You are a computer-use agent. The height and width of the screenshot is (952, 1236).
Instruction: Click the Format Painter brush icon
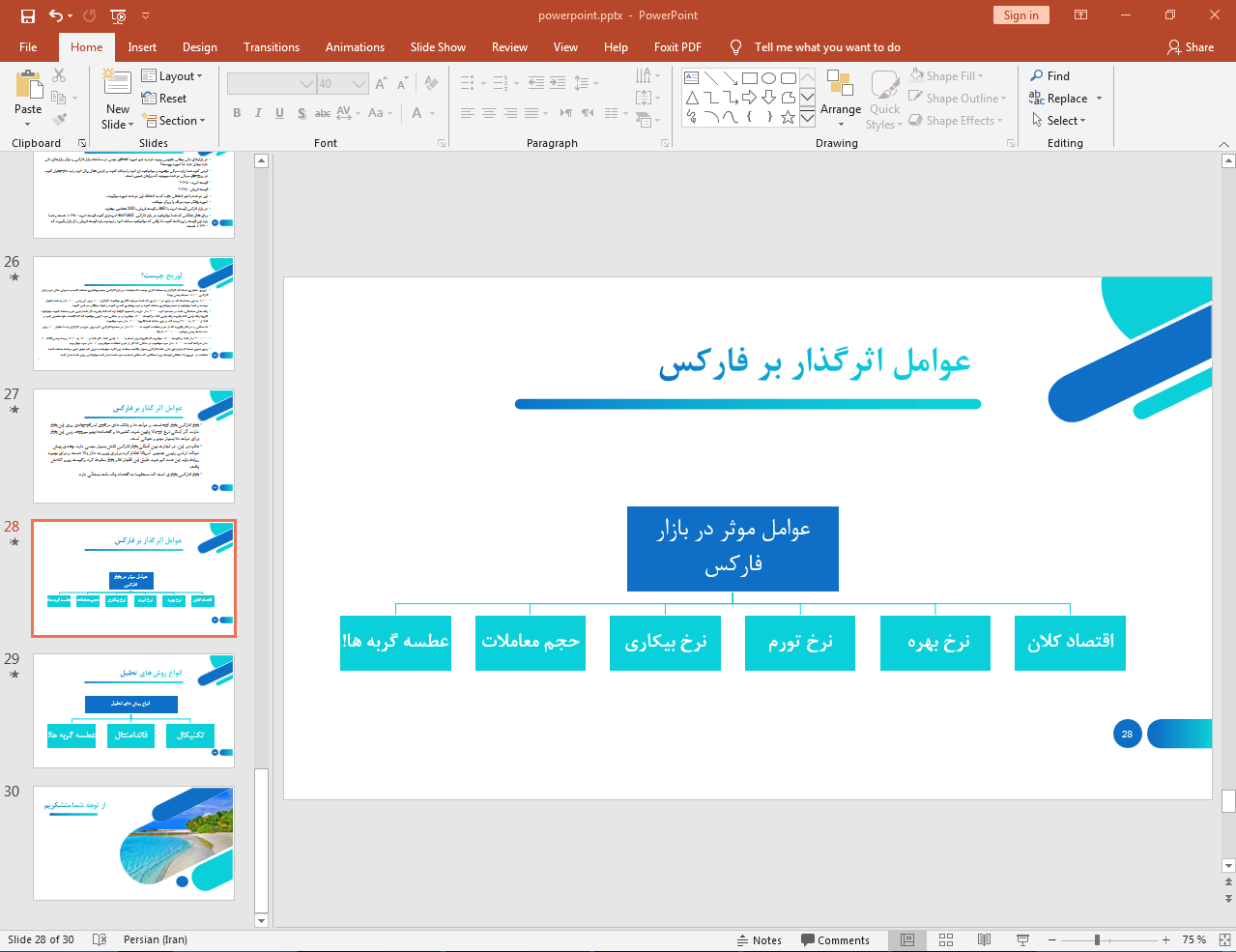click(x=59, y=120)
